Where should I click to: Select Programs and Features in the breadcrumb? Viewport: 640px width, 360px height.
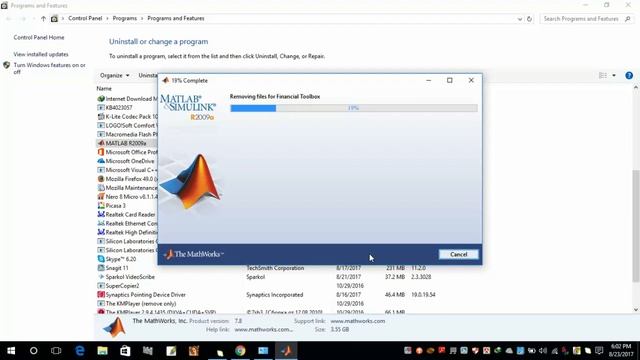[x=176, y=18]
